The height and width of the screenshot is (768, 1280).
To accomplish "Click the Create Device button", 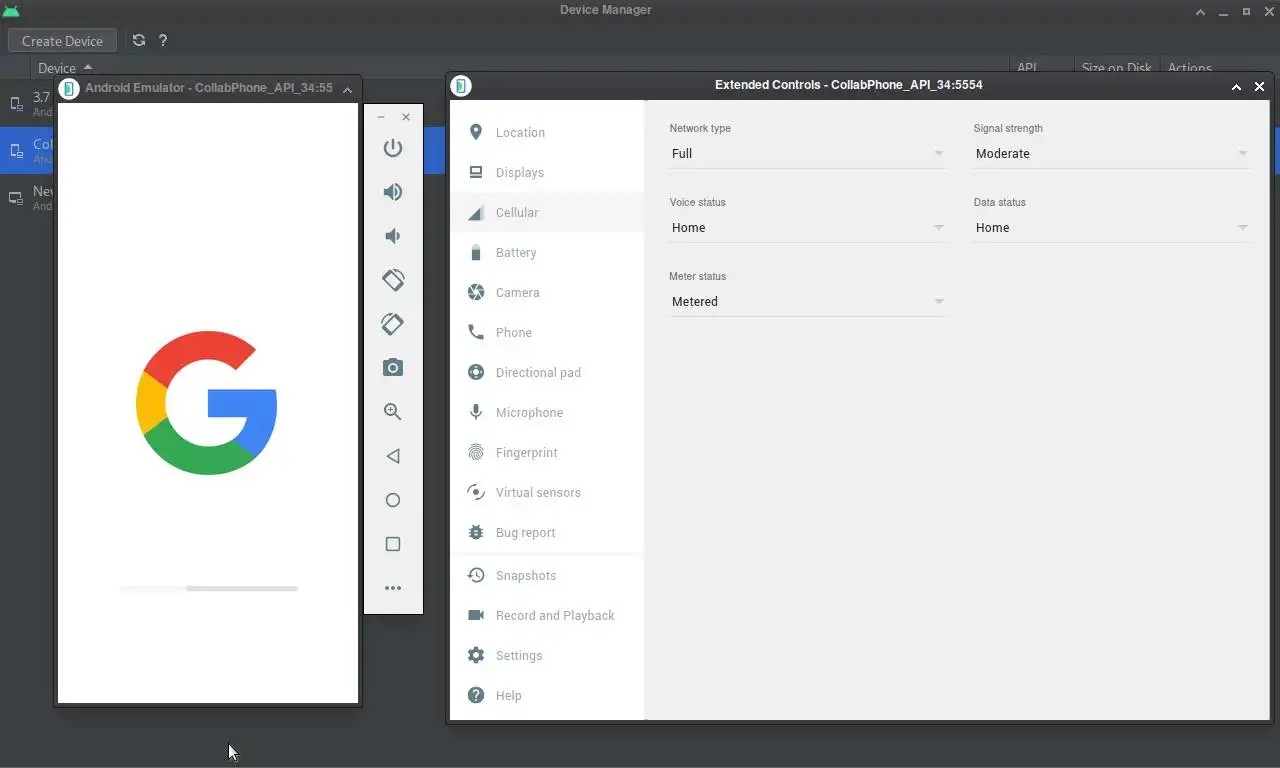I will pos(63,41).
